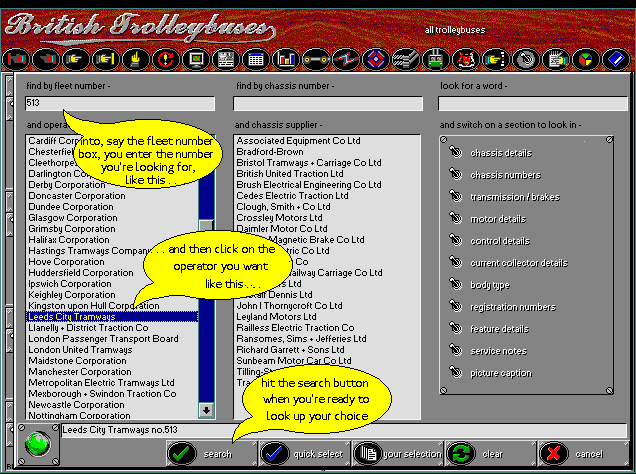Select Leyland Motors Ltd chassis supplier
This screenshot has width=636, height=474.
[x=275, y=317]
